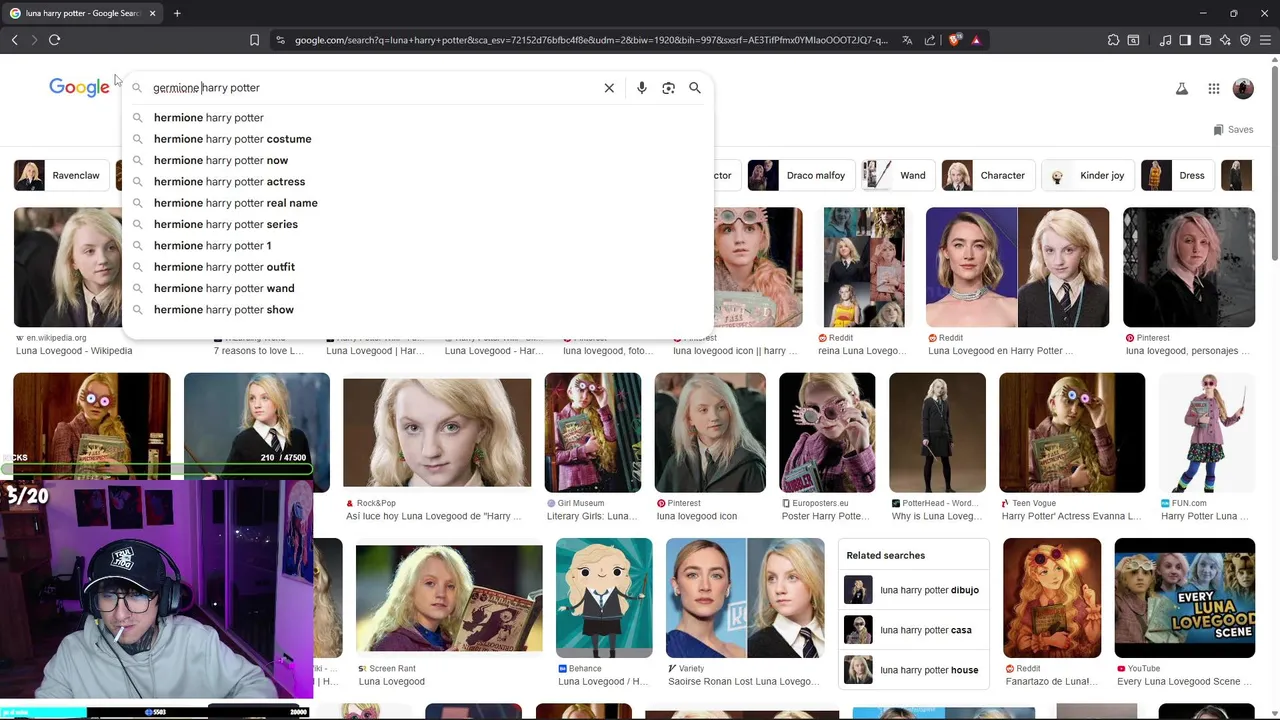Image resolution: width=1280 pixels, height=720 pixels.
Task: Open a new tab with the plus button
Action: [x=177, y=13]
